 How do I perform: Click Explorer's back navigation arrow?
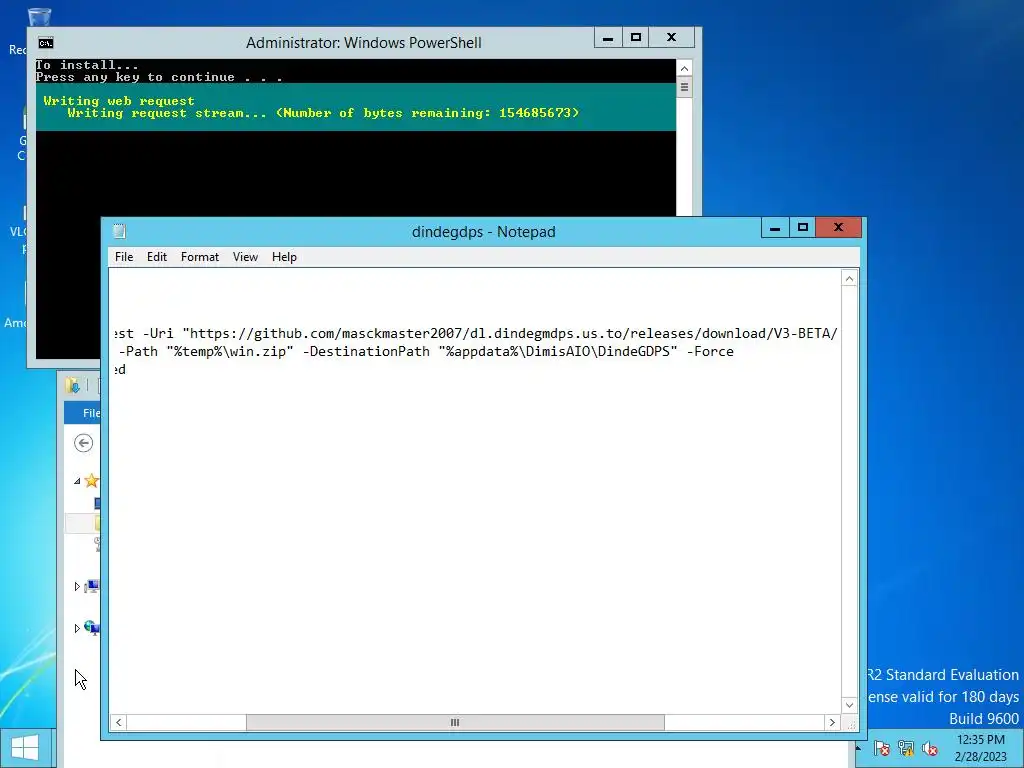[84, 443]
